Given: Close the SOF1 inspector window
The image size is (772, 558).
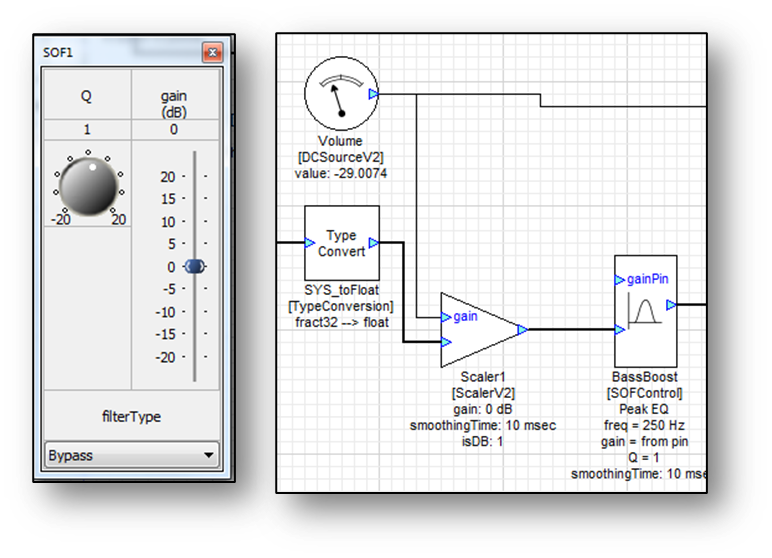Looking at the screenshot, I should (211, 52).
